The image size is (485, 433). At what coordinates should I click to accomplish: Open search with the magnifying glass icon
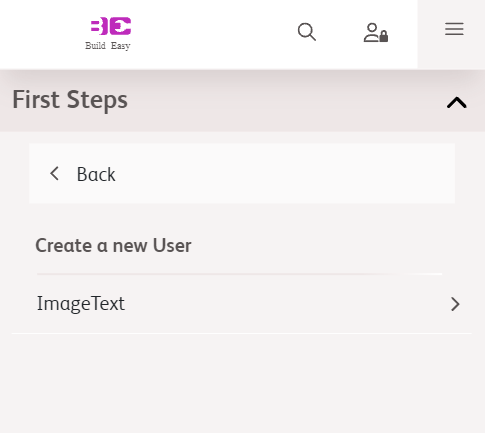click(307, 32)
